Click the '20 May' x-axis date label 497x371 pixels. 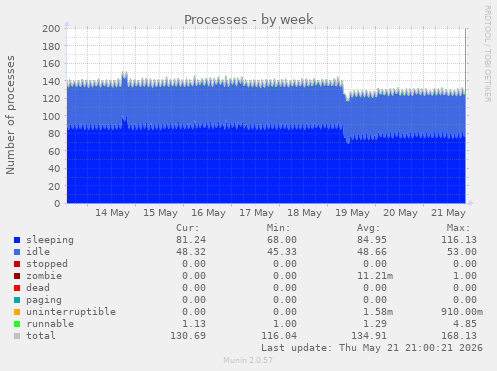[x=400, y=213]
